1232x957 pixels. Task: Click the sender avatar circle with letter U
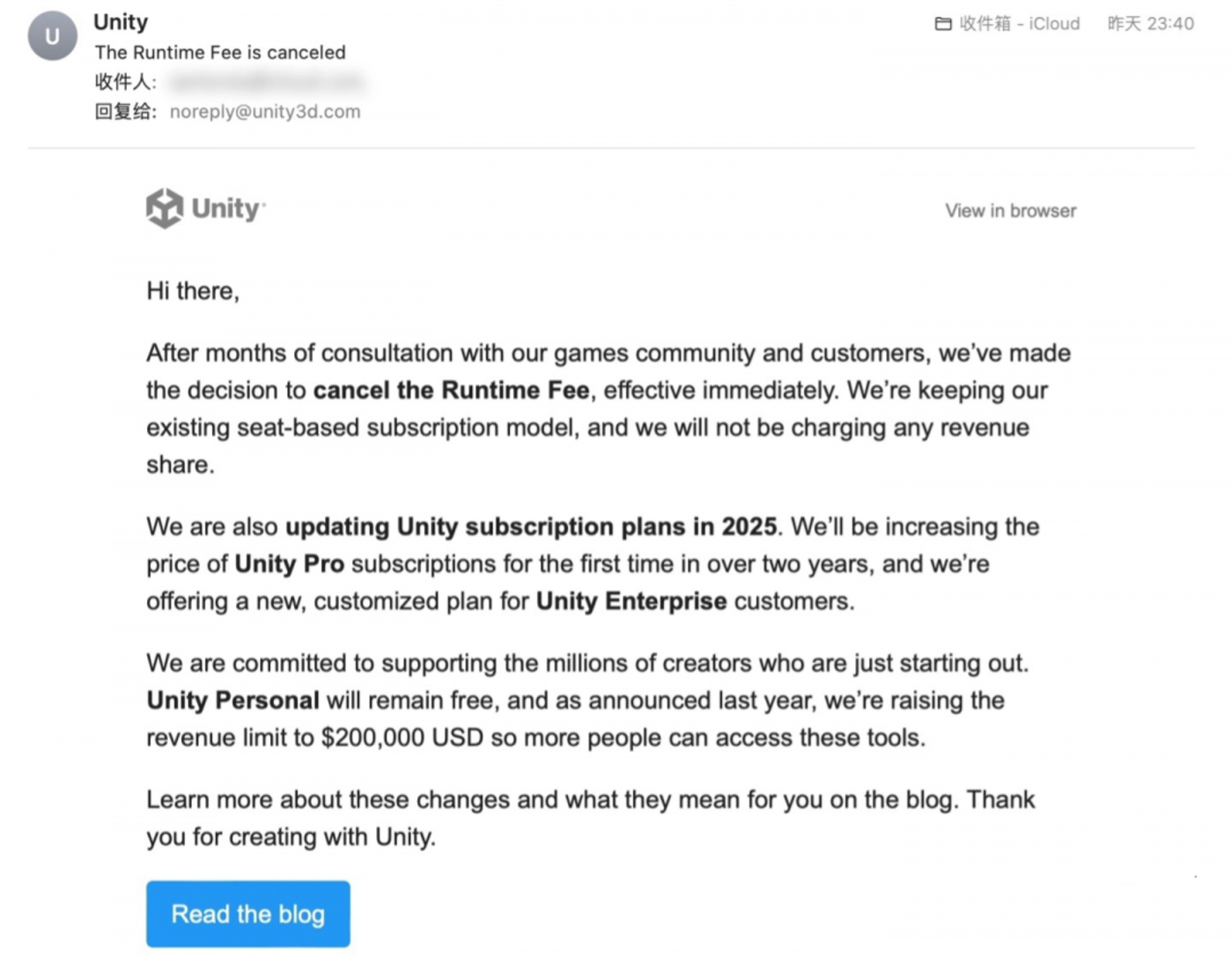point(53,36)
